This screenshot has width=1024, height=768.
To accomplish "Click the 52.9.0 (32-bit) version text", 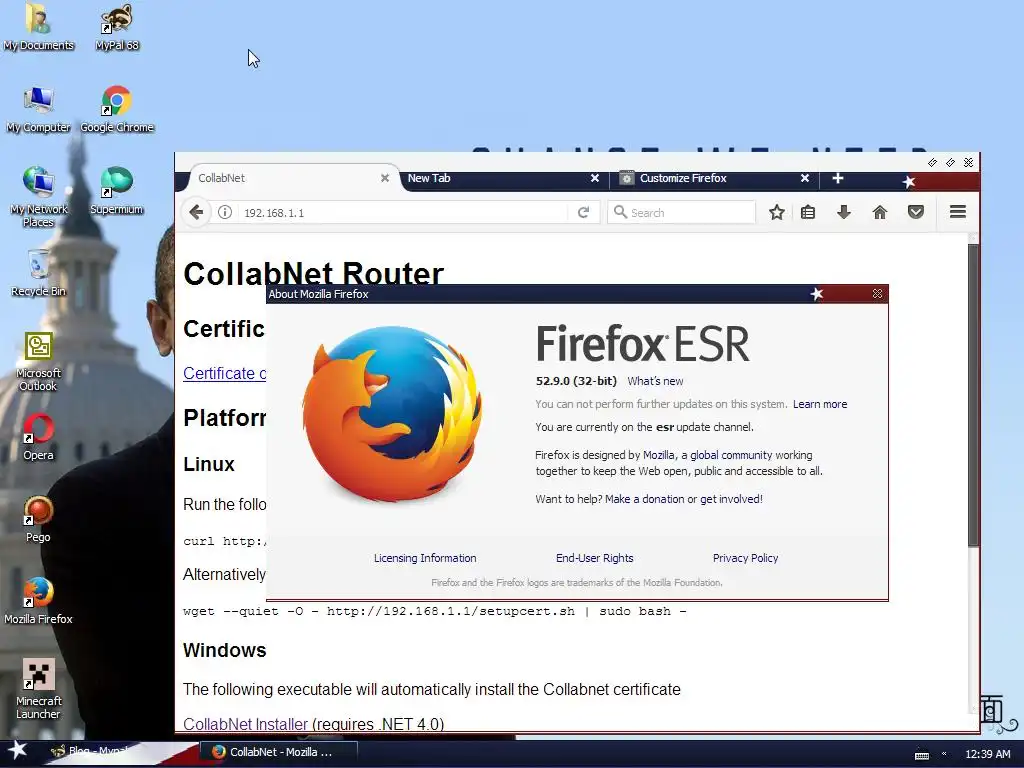I will 576,381.
